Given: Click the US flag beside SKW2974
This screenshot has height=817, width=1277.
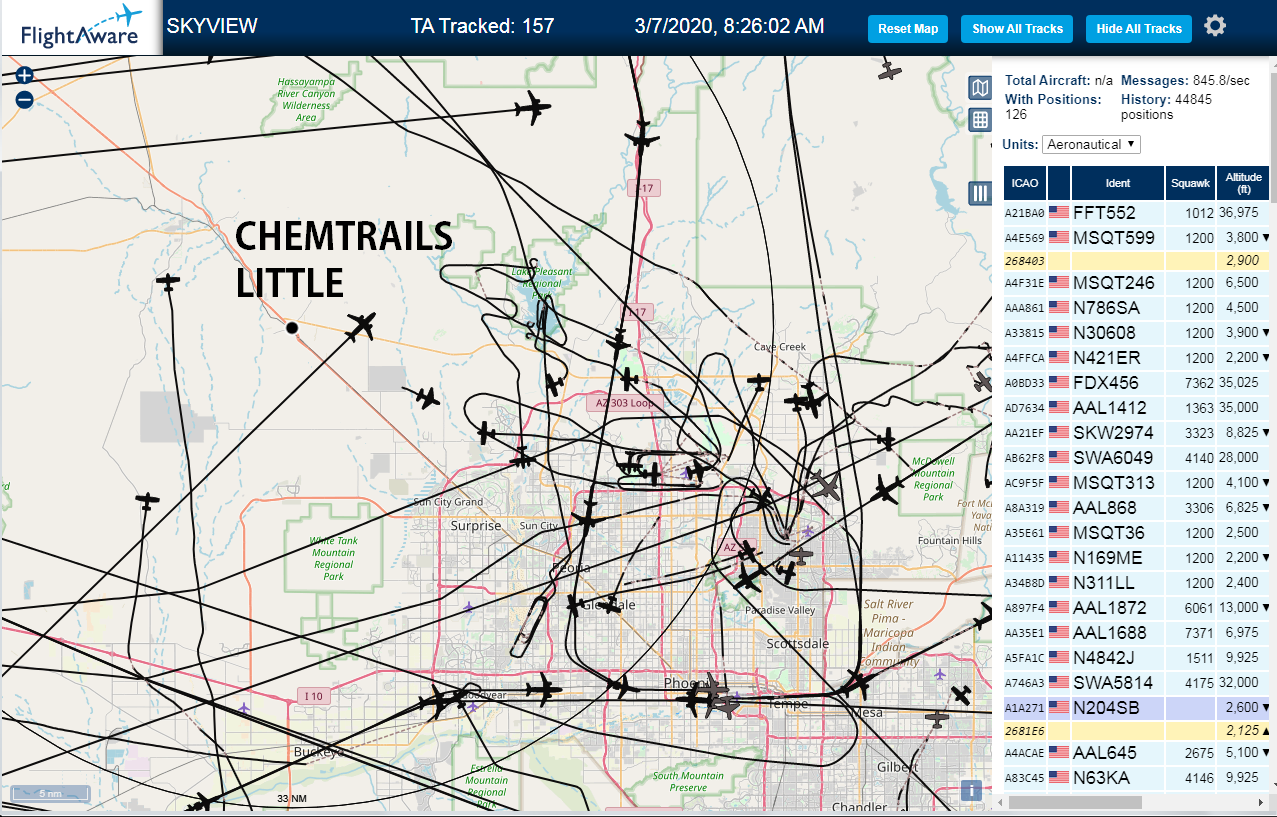Looking at the screenshot, I should coord(1059,432).
